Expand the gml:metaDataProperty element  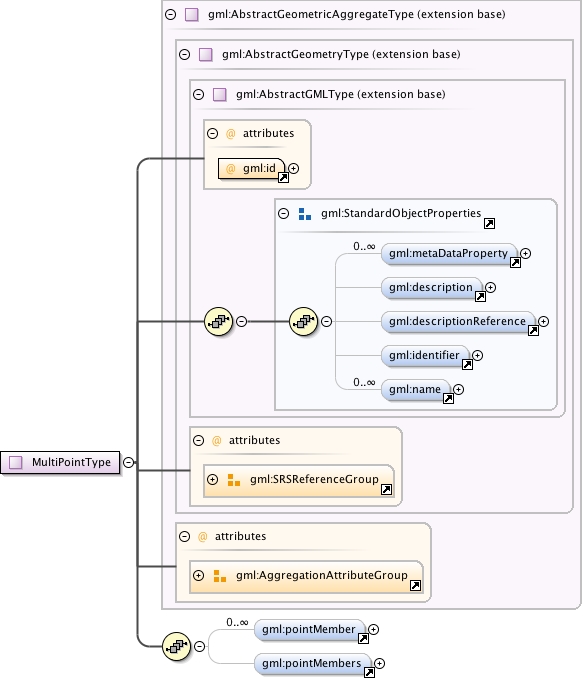[526, 253]
